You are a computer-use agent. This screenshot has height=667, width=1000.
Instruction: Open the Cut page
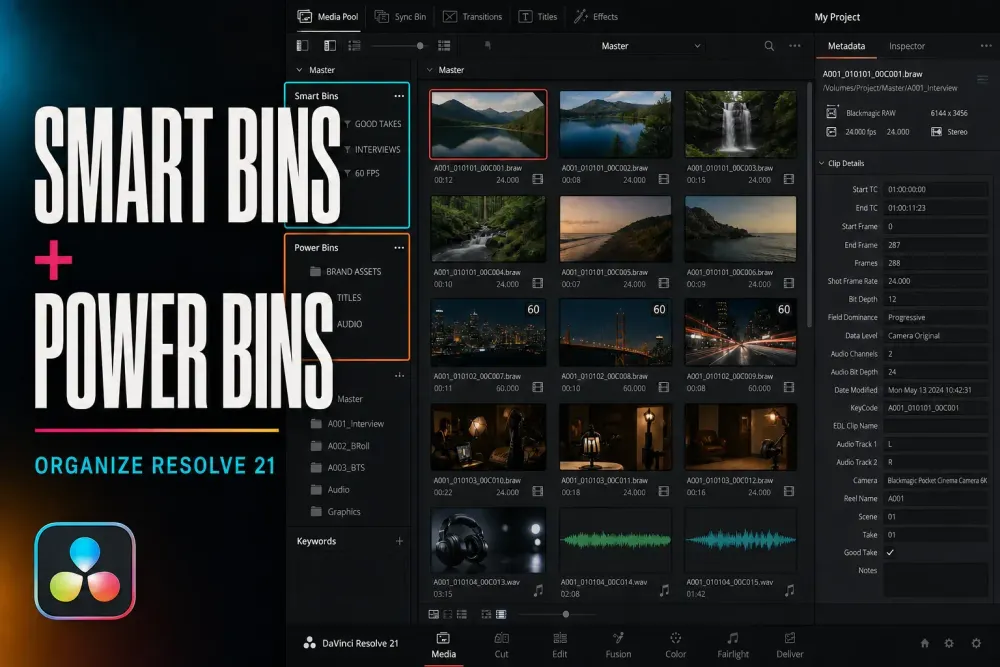pos(502,645)
